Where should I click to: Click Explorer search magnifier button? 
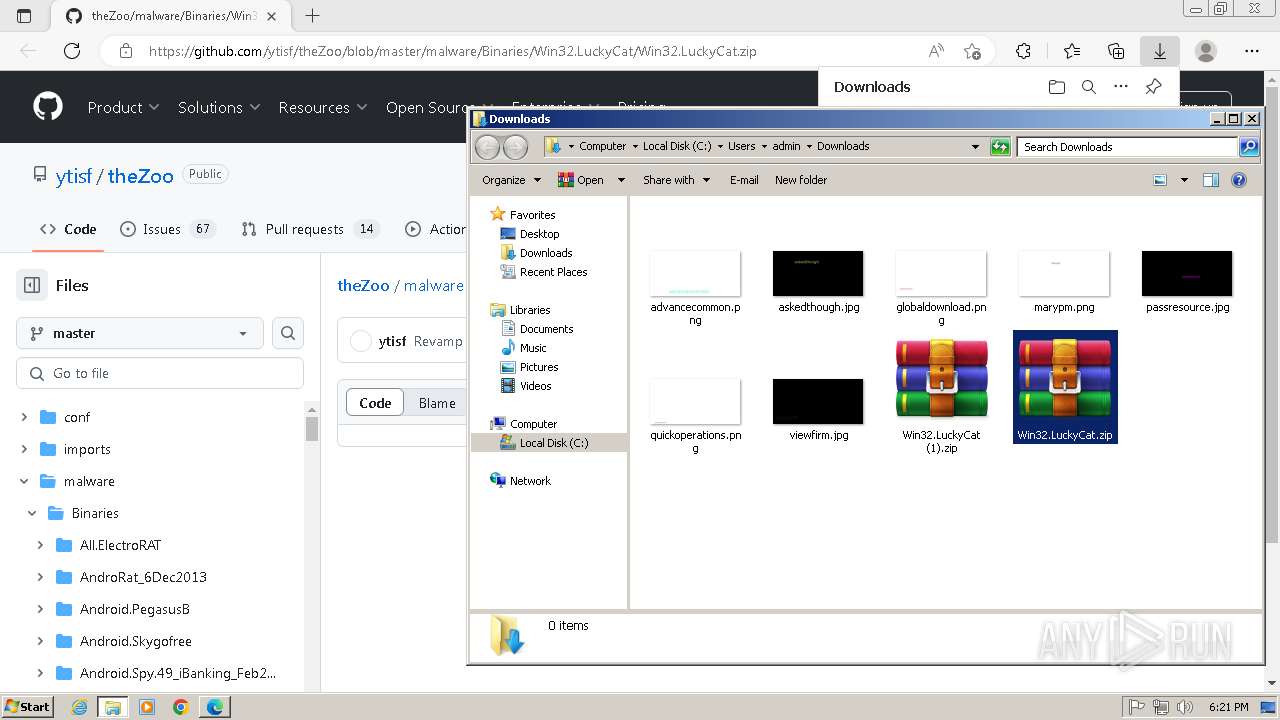(1249, 147)
